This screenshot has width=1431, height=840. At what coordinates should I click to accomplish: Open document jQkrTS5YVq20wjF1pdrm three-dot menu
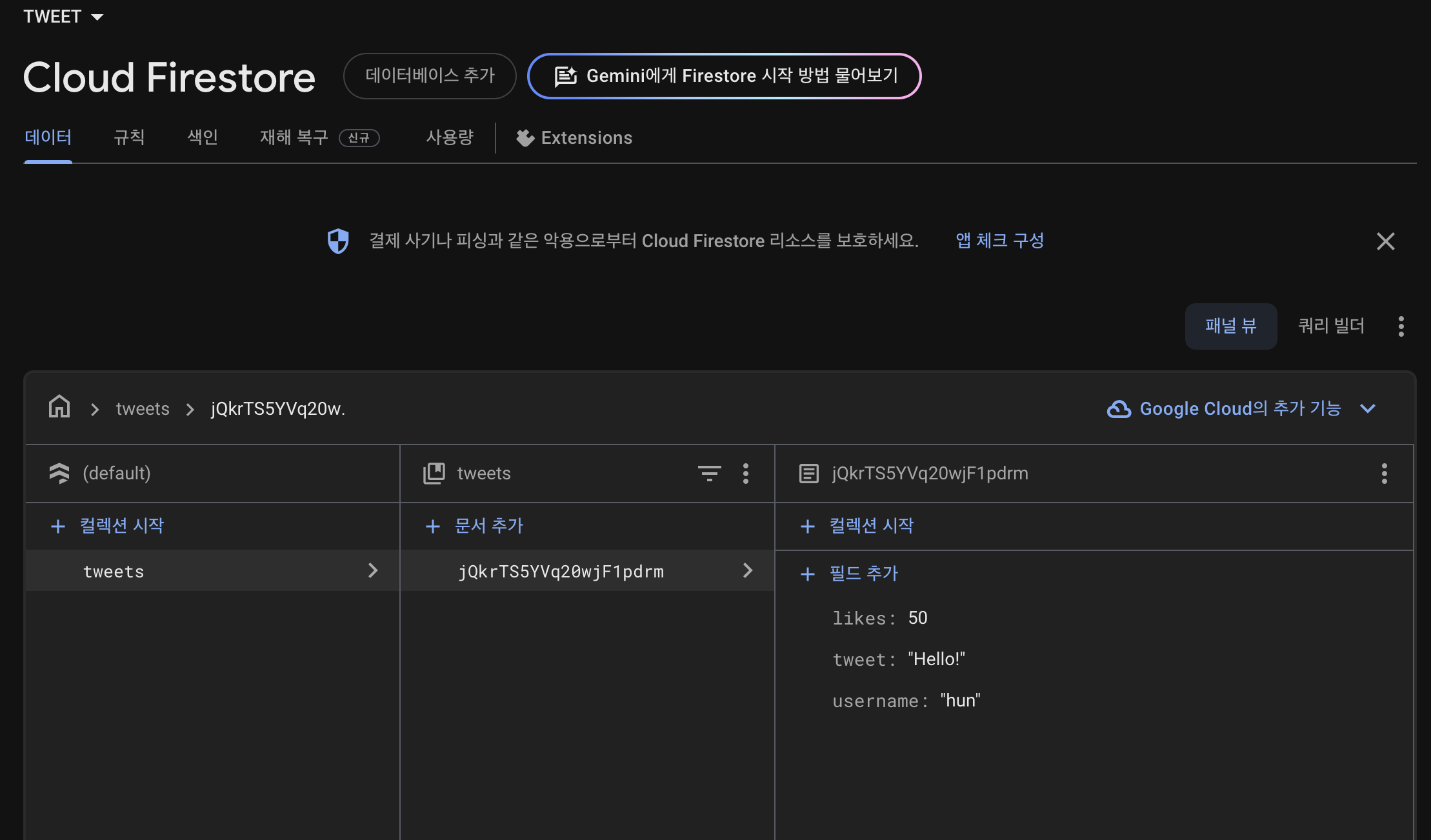1384,473
